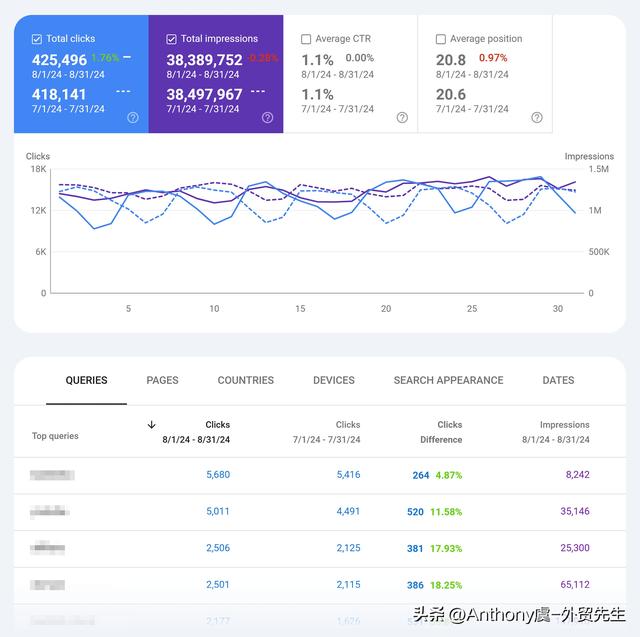Select the blurred query in the 5,011 row
640x637 pixels.
click(x=49, y=511)
